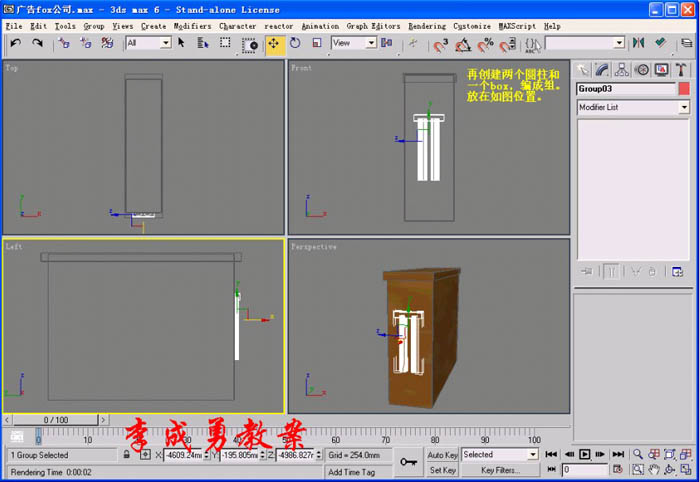700x482 pixels.
Task: Choose Rectangular Selection Region tool
Action: (225, 43)
